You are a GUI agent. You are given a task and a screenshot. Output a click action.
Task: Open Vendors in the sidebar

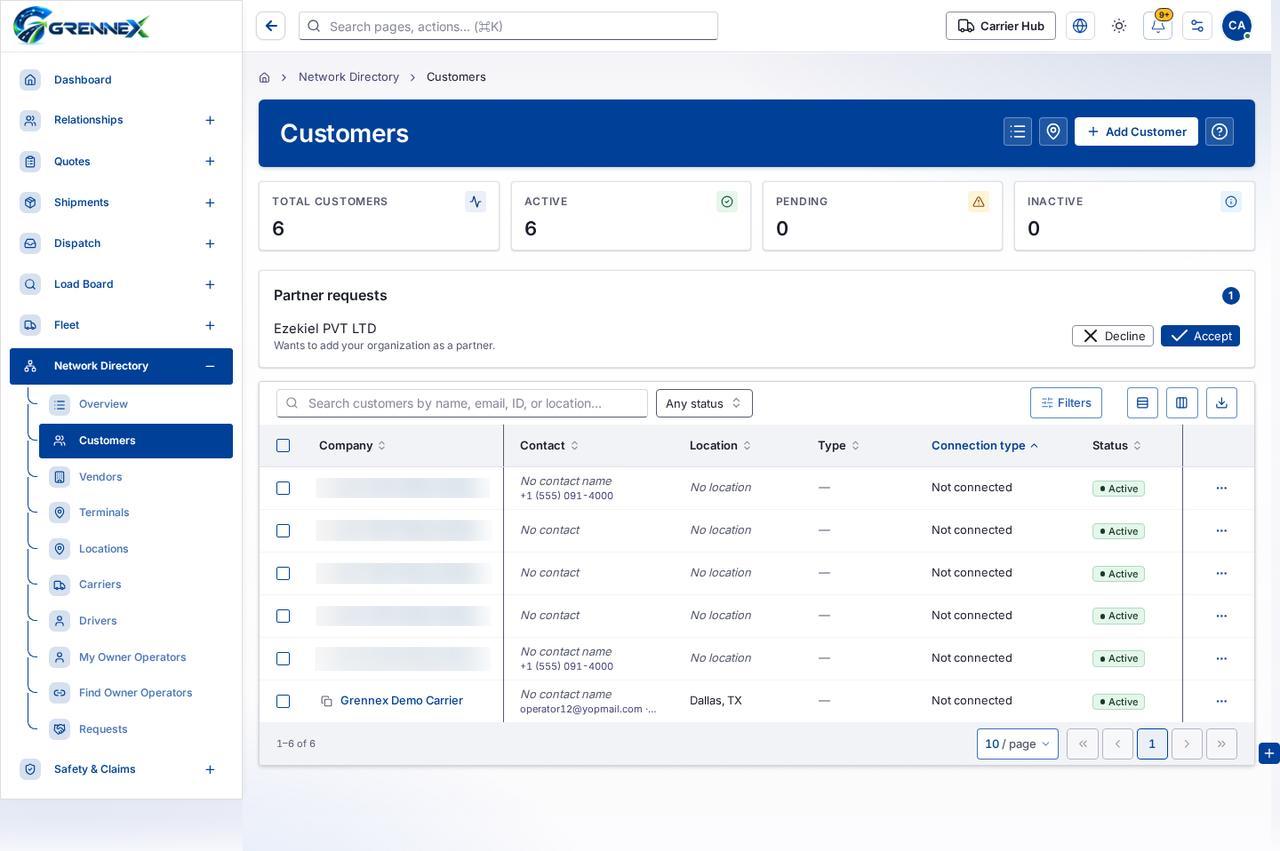pyautogui.click(x=136, y=477)
